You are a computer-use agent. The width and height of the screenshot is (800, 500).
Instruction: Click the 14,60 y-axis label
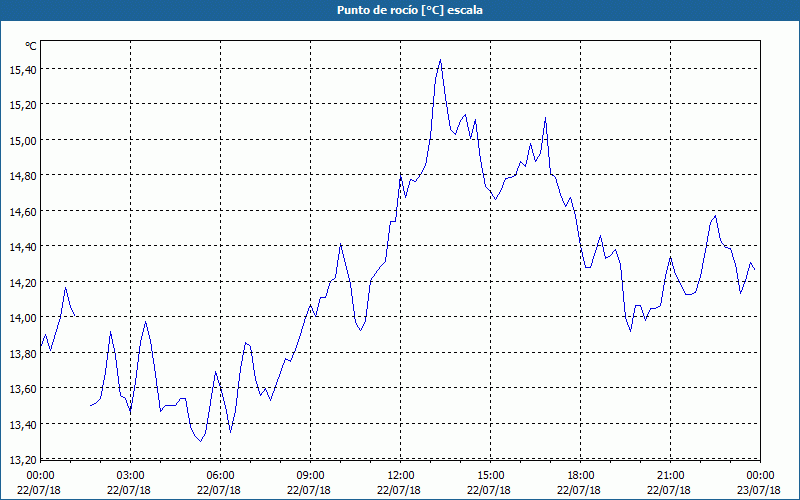point(23,211)
